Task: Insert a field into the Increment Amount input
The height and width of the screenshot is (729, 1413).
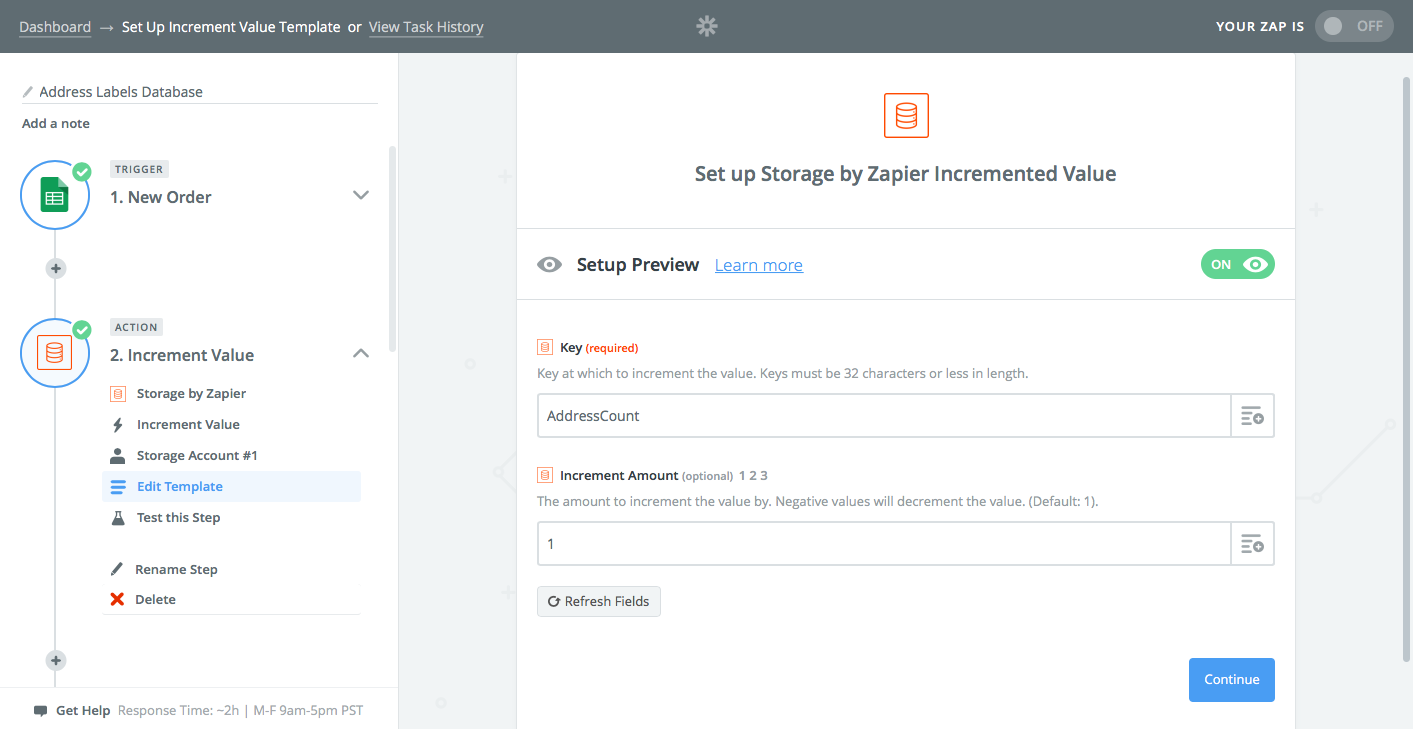Action: [x=1252, y=544]
